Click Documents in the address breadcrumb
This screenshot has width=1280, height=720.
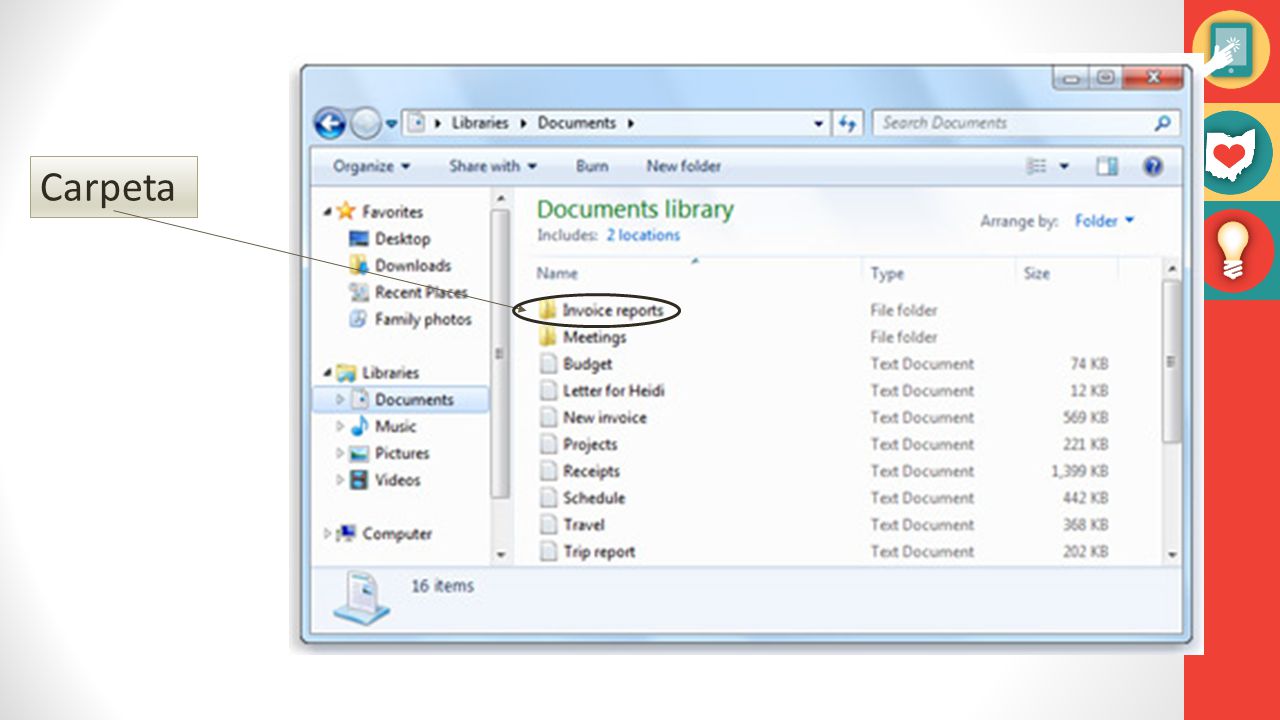tap(577, 123)
